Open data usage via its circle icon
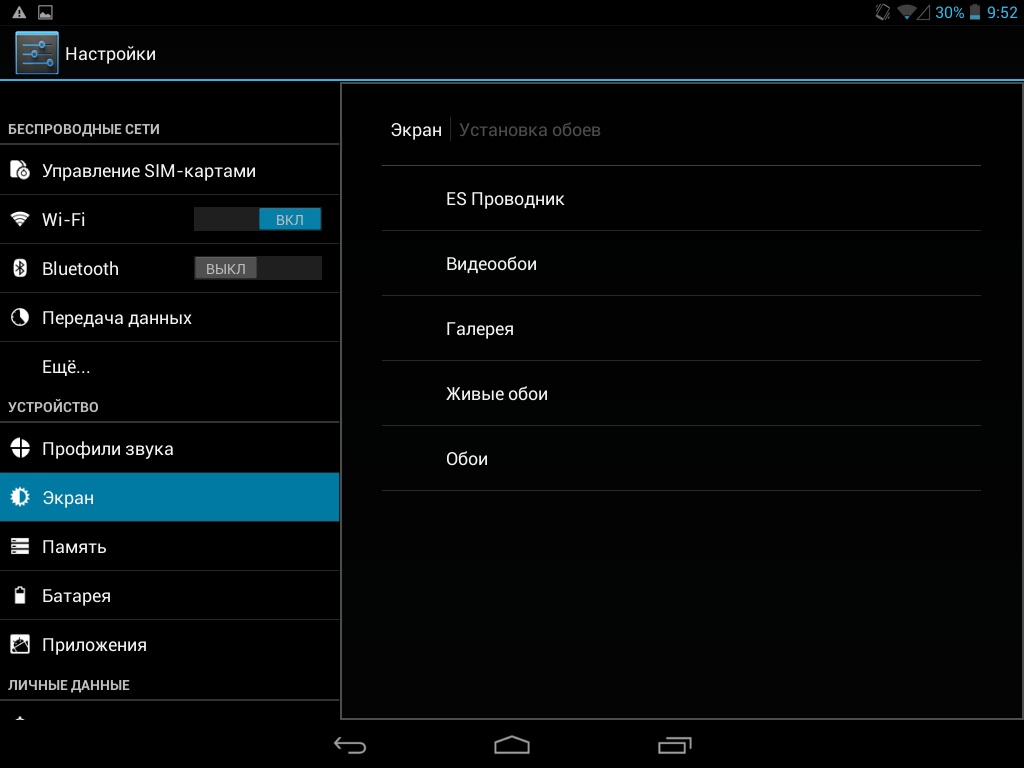1024x768 pixels. point(20,318)
